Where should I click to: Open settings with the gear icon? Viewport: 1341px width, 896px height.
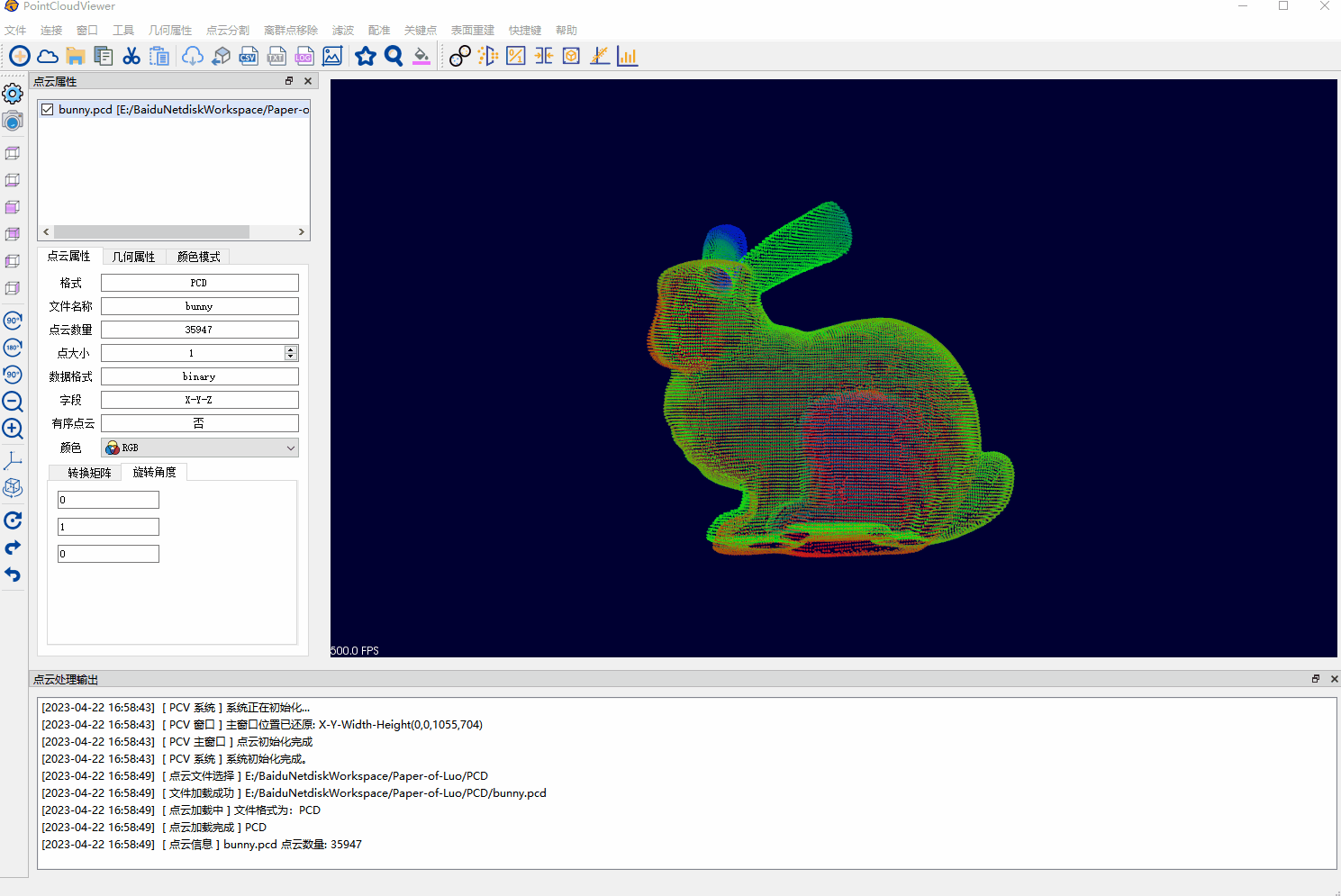[13, 94]
